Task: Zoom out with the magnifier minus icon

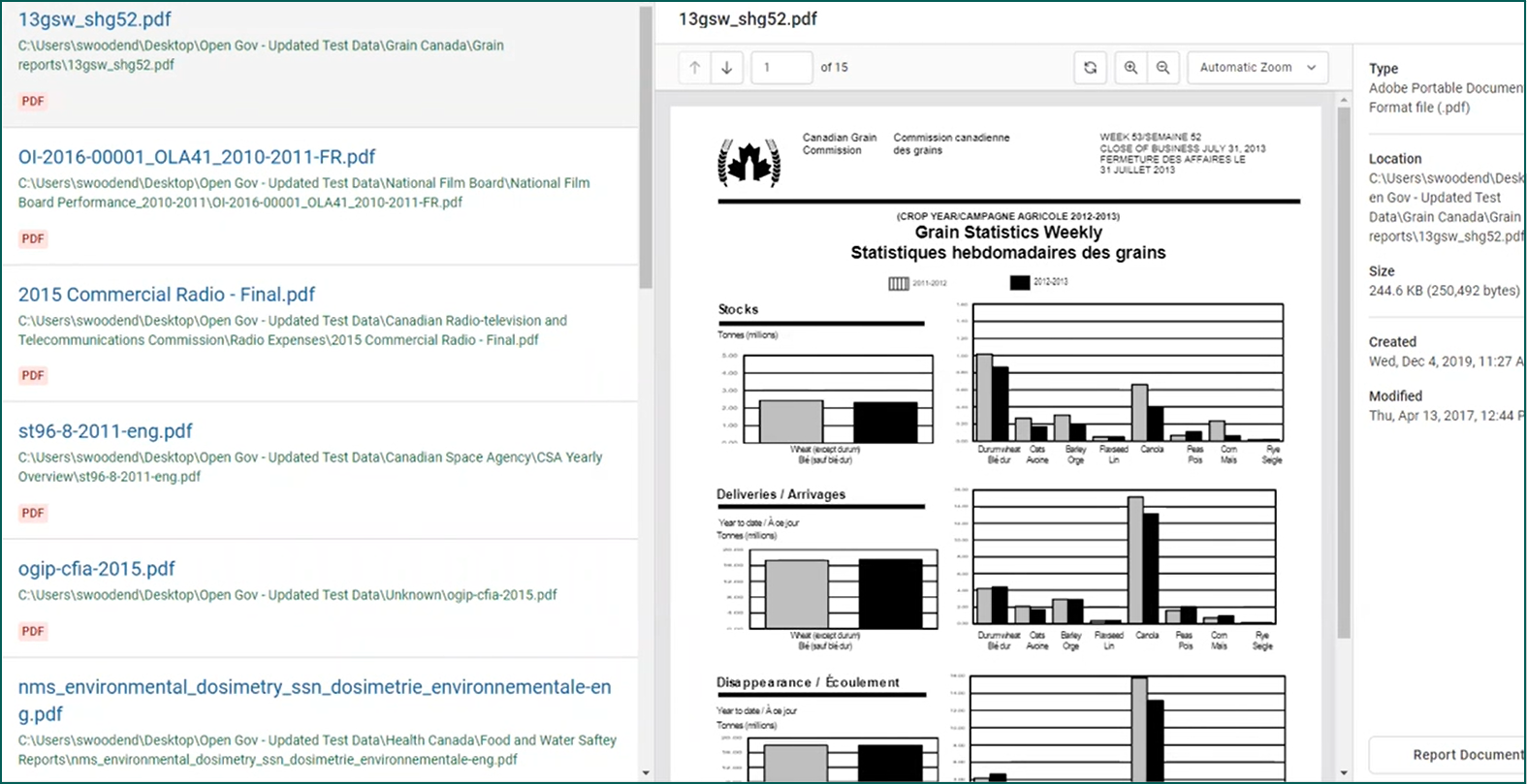Action: coord(1162,68)
